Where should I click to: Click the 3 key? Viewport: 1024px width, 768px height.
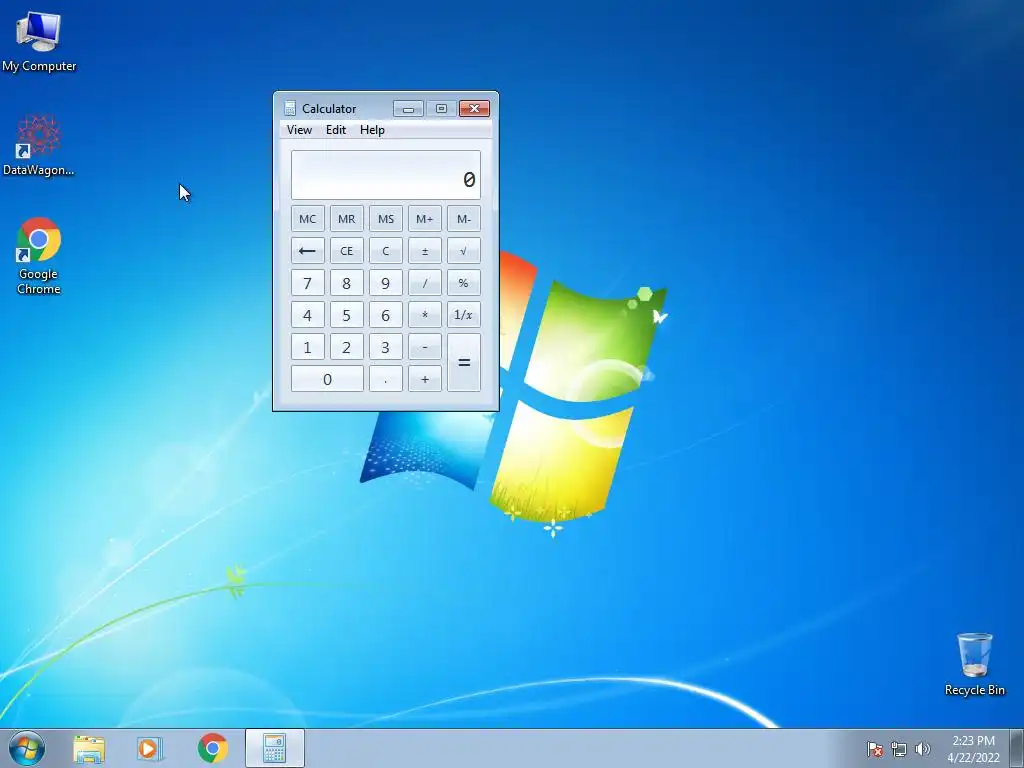point(386,347)
